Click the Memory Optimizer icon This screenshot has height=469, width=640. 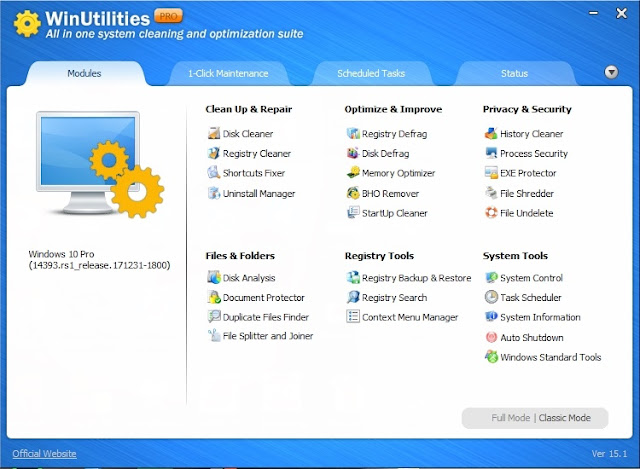[x=353, y=173]
